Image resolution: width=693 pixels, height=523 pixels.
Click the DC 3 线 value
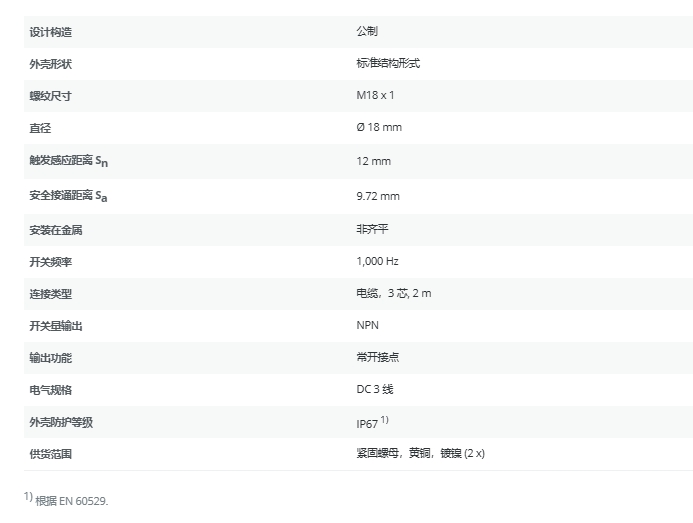(x=375, y=389)
